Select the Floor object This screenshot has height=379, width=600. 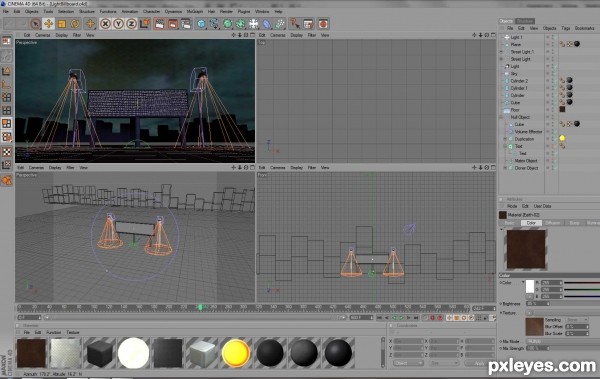click(515, 110)
